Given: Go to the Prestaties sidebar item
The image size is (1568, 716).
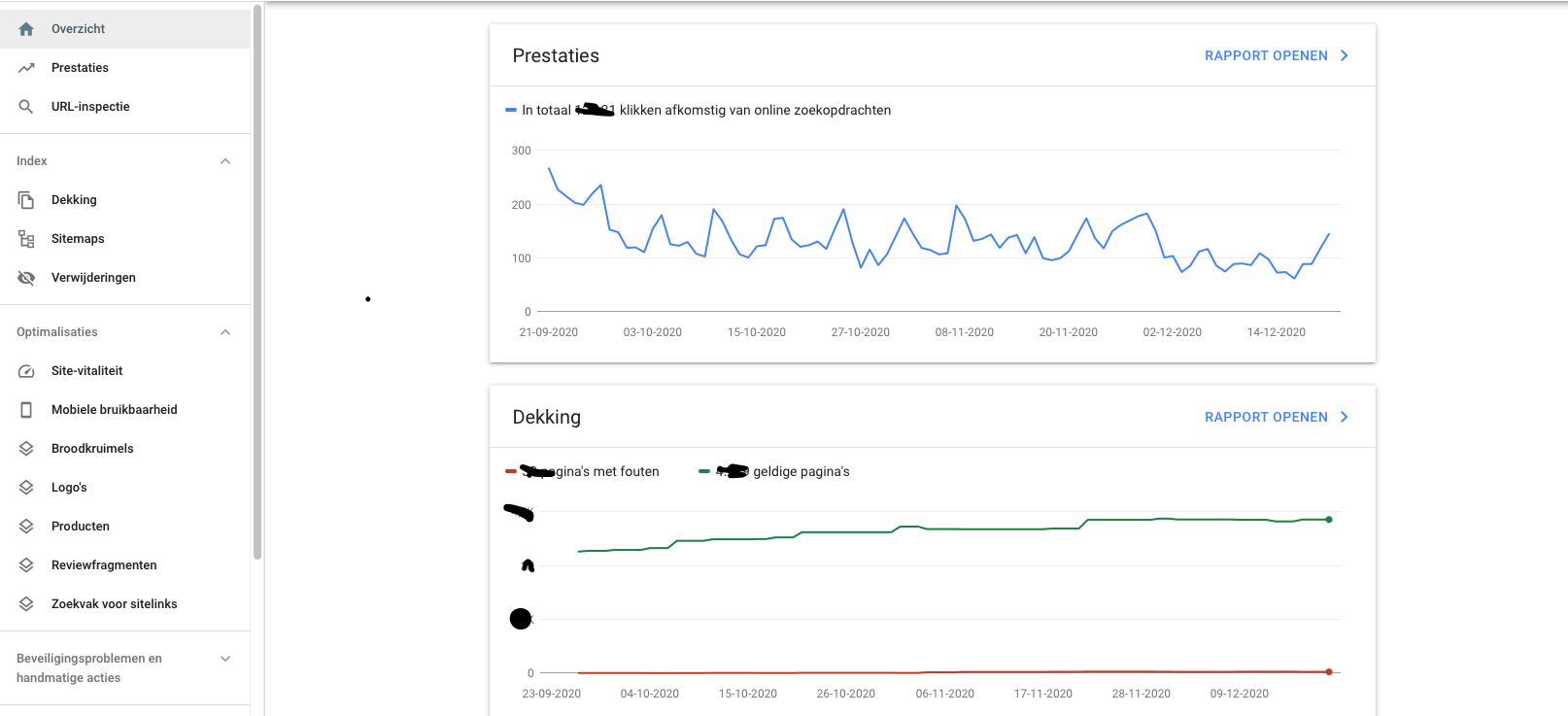Looking at the screenshot, I should (124, 68).
